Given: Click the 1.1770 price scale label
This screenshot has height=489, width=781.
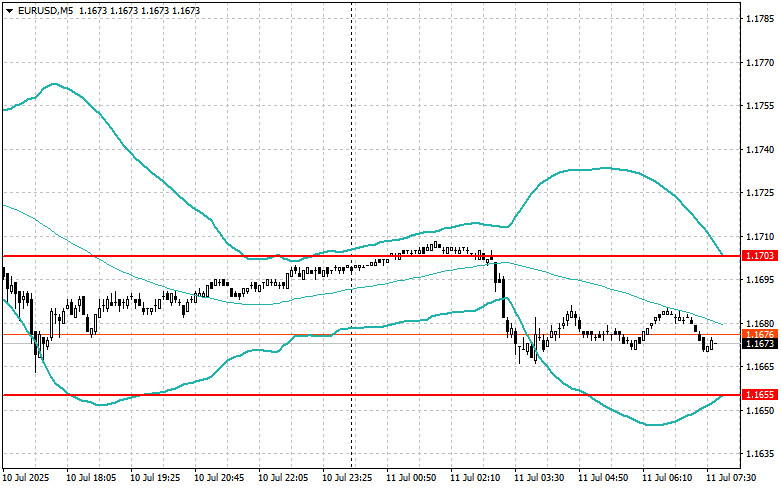Looking at the screenshot, I should 760,63.
